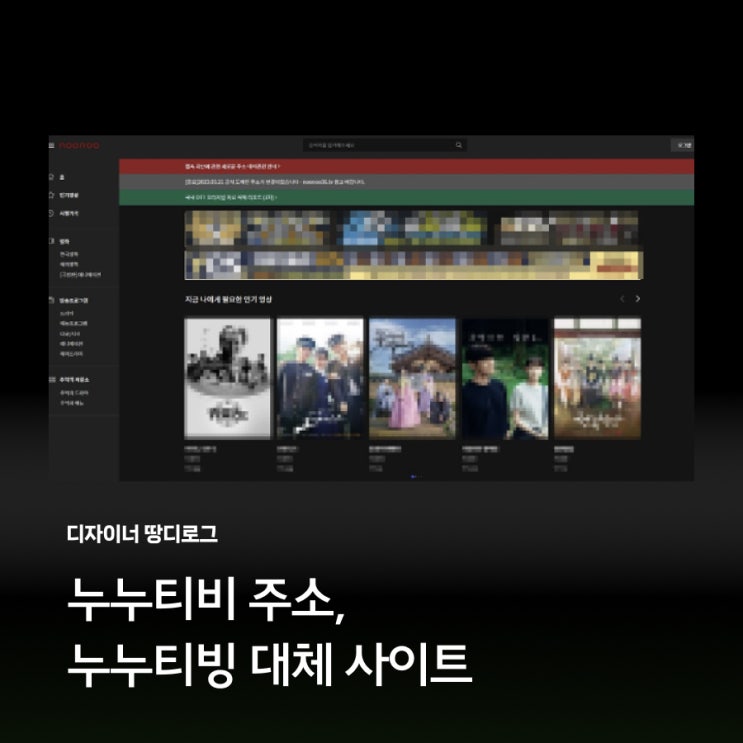The image size is (743, 743).
Task: Click the title under the black-and-white poster
Action: 200,449
